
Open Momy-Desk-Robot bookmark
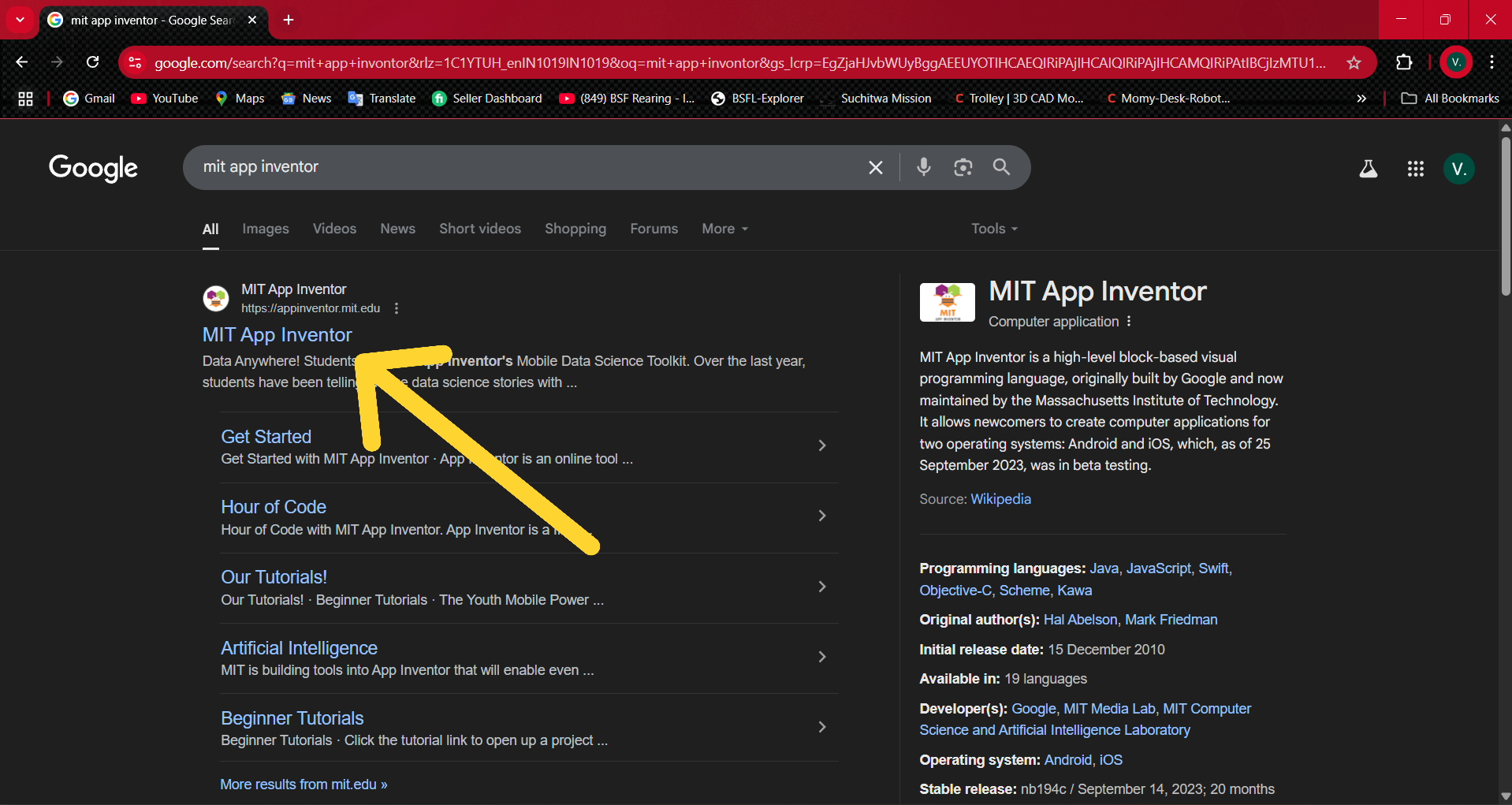tap(1168, 99)
